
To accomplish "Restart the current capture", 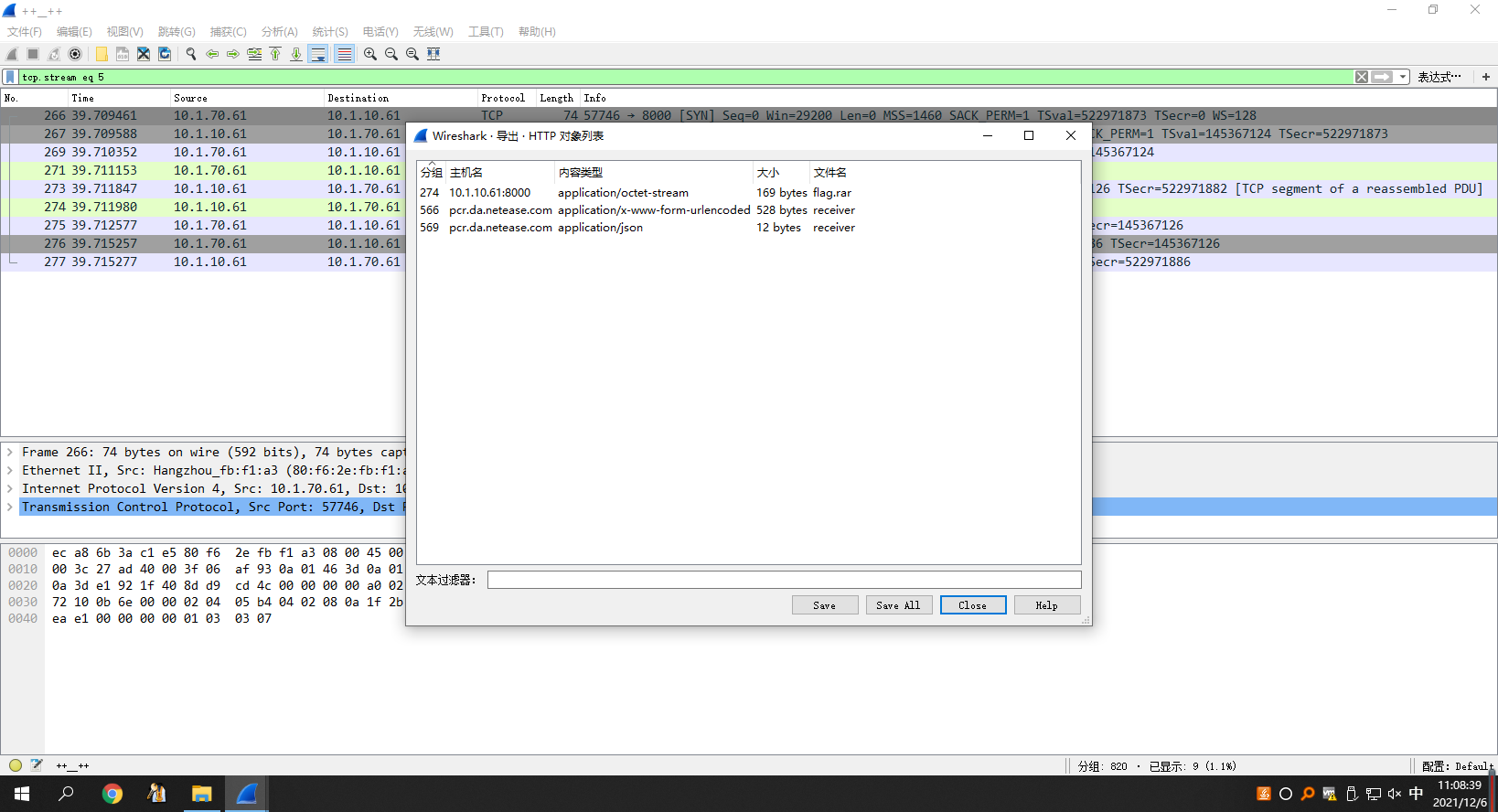I will pos(54,54).
